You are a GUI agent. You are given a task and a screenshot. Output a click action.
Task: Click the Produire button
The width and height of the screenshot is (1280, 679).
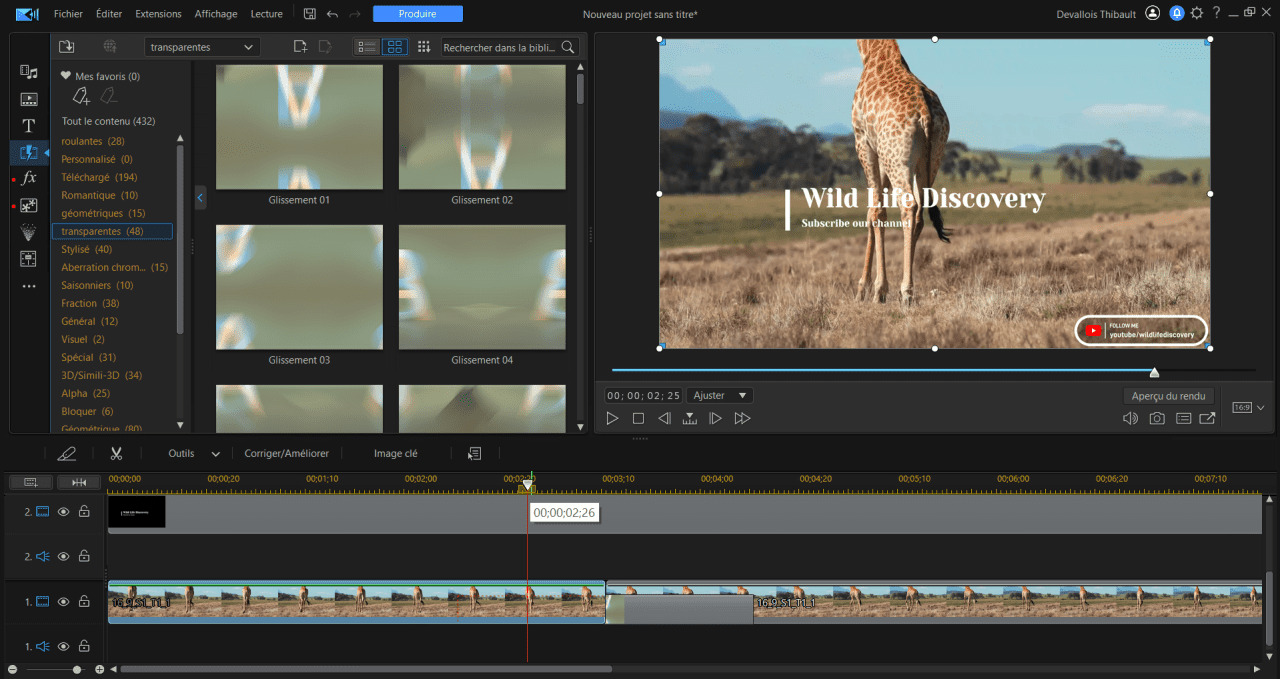tap(417, 14)
